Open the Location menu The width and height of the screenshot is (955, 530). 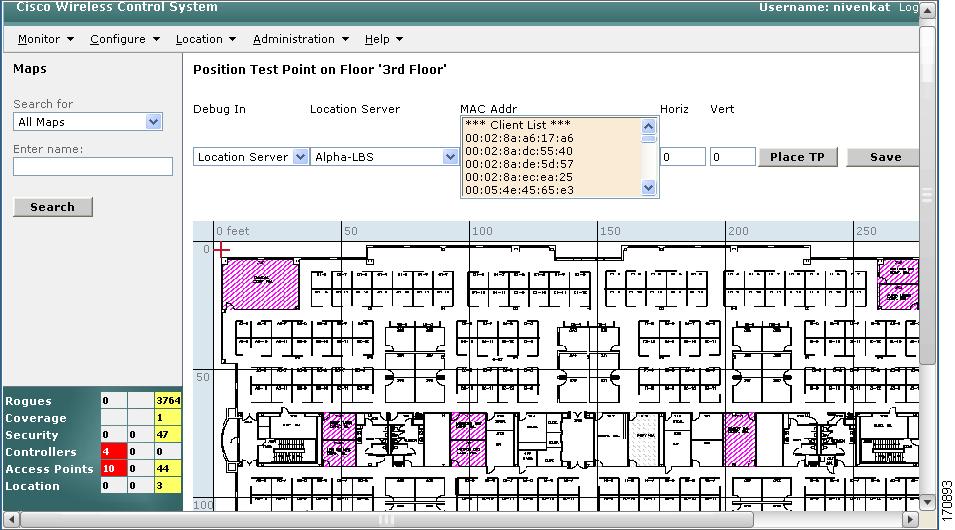[x=205, y=39]
